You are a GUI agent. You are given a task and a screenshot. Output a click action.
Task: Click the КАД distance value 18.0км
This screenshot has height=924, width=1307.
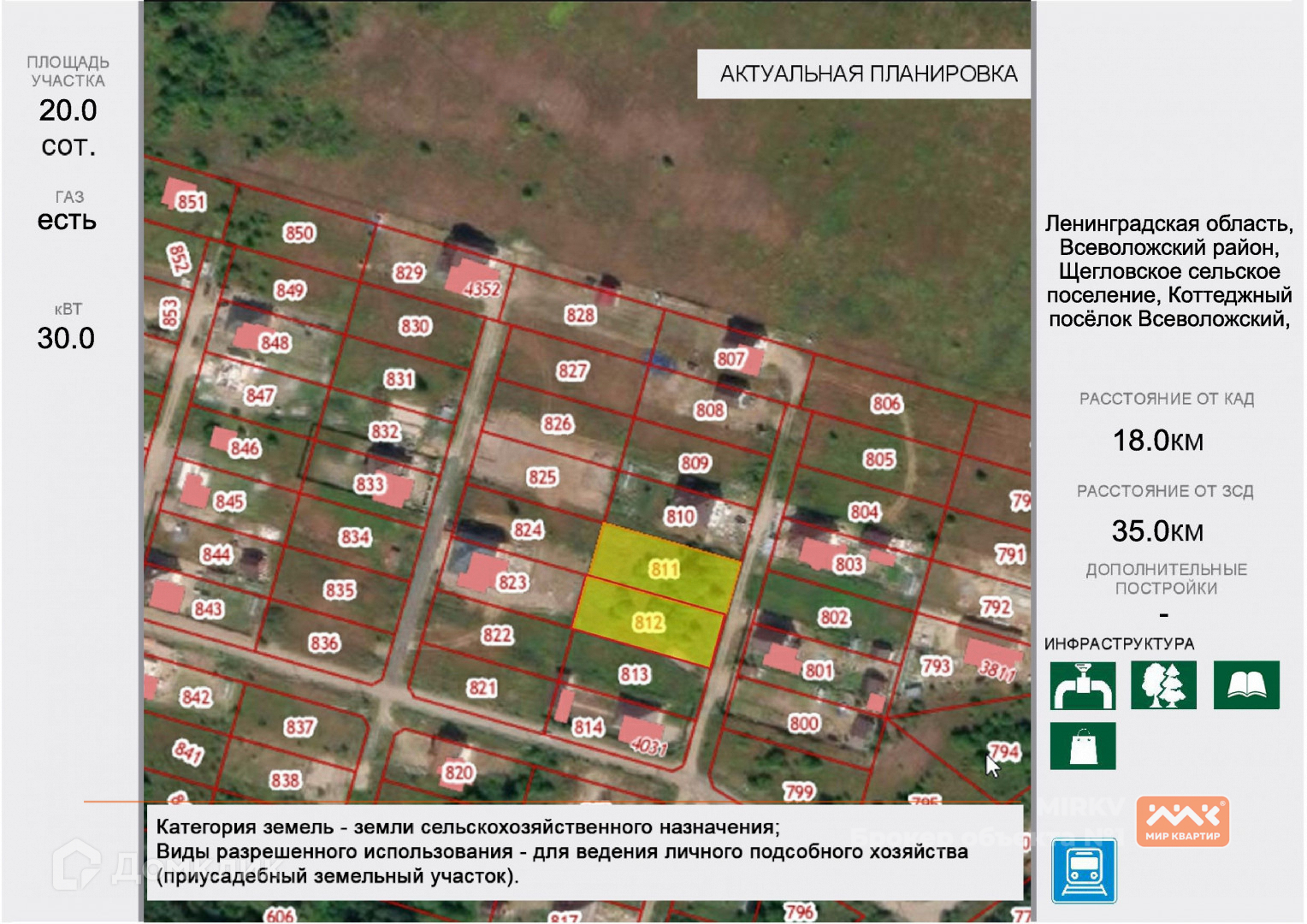(x=1158, y=441)
